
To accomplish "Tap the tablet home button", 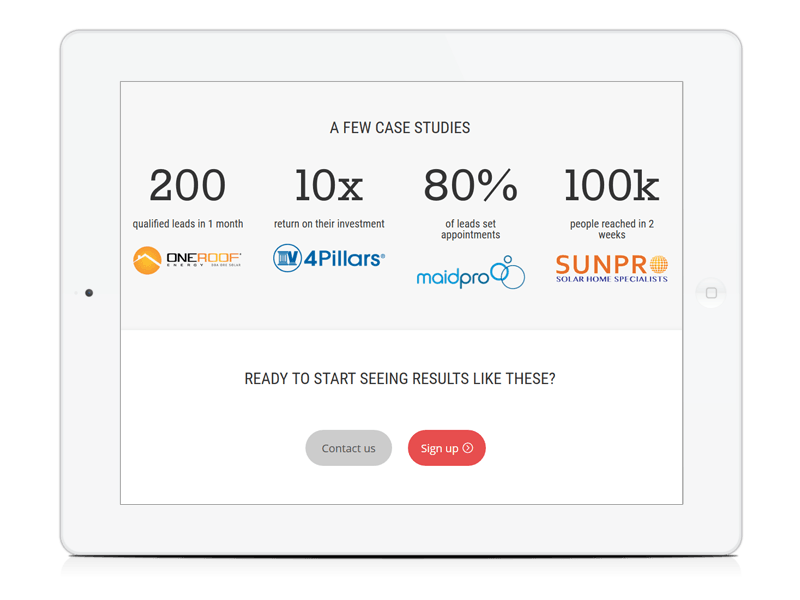I will coord(711,293).
